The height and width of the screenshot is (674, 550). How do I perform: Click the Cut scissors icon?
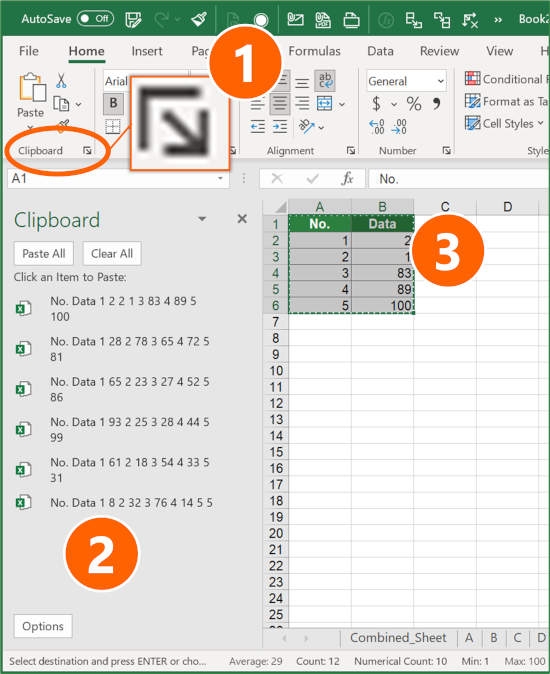61,81
